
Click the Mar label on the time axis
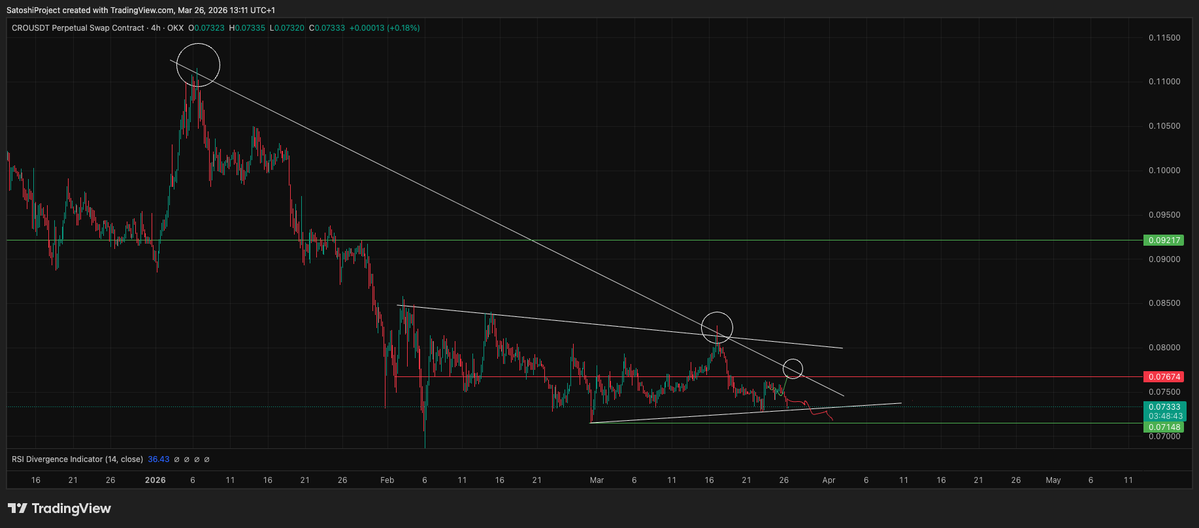click(x=596, y=480)
